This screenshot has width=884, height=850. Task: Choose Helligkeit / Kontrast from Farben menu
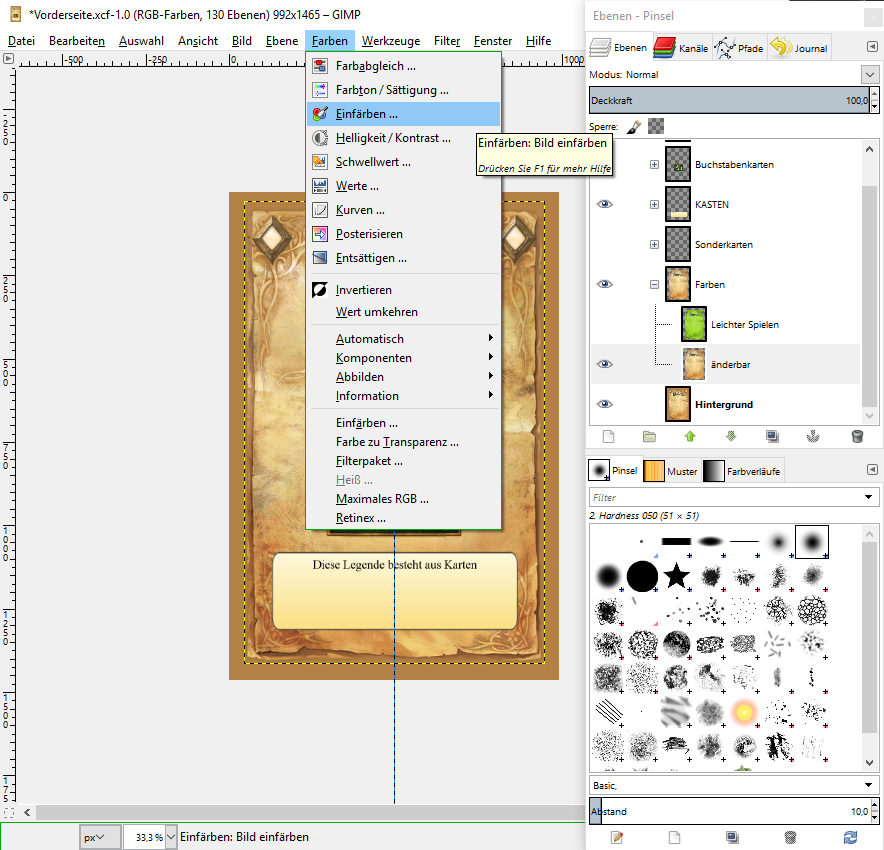[x=392, y=138]
